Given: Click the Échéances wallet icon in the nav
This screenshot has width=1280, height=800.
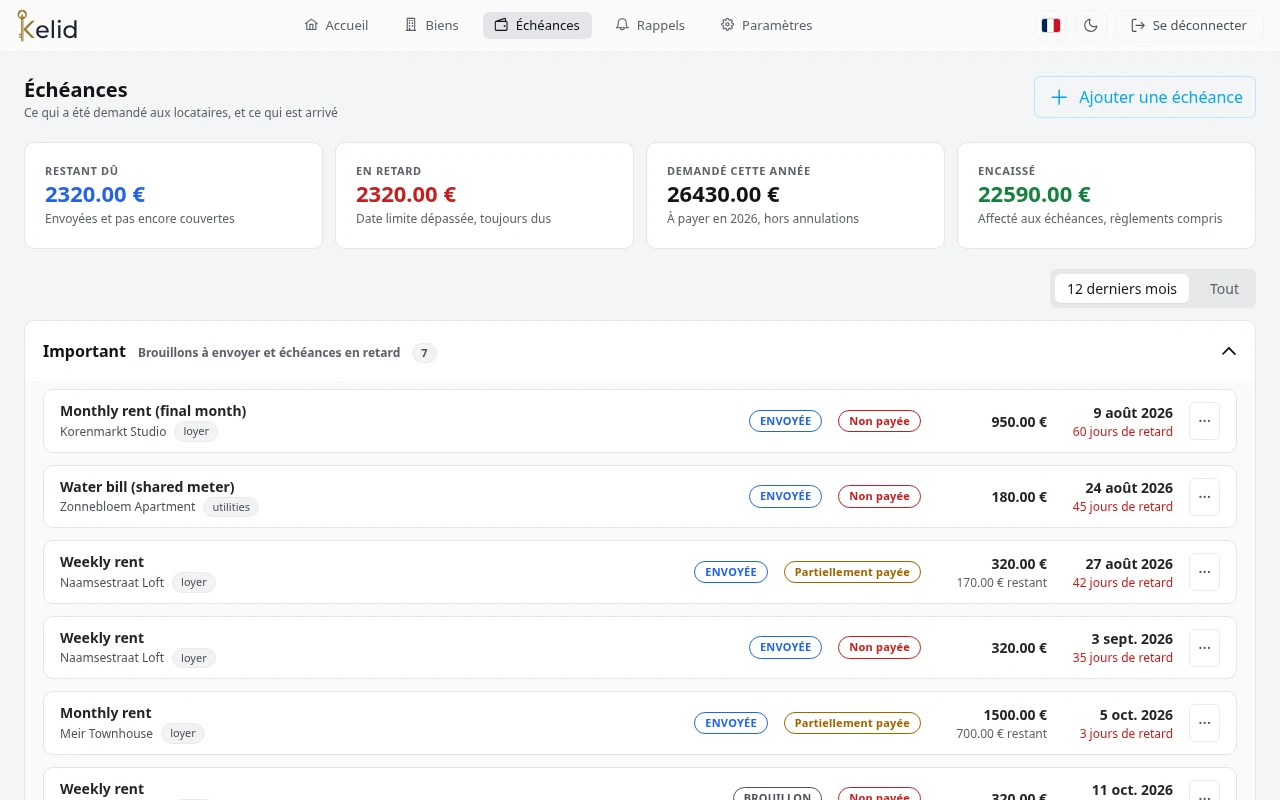Looking at the screenshot, I should point(502,25).
